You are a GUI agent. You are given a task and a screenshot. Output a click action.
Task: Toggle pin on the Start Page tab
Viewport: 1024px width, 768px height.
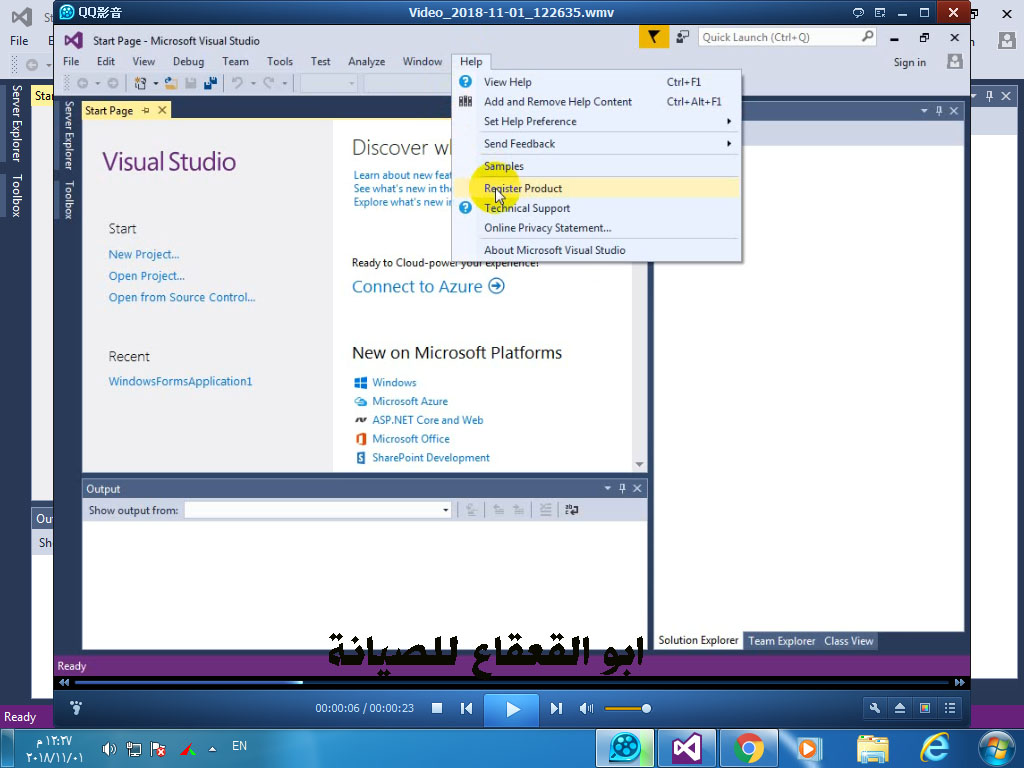[146, 110]
